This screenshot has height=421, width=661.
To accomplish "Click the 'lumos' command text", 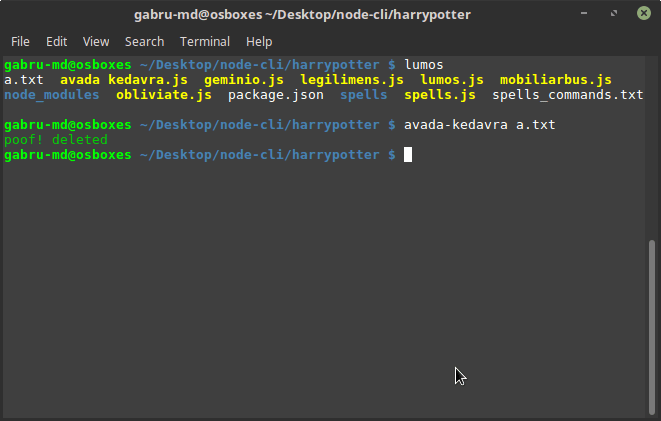I will [424, 65].
